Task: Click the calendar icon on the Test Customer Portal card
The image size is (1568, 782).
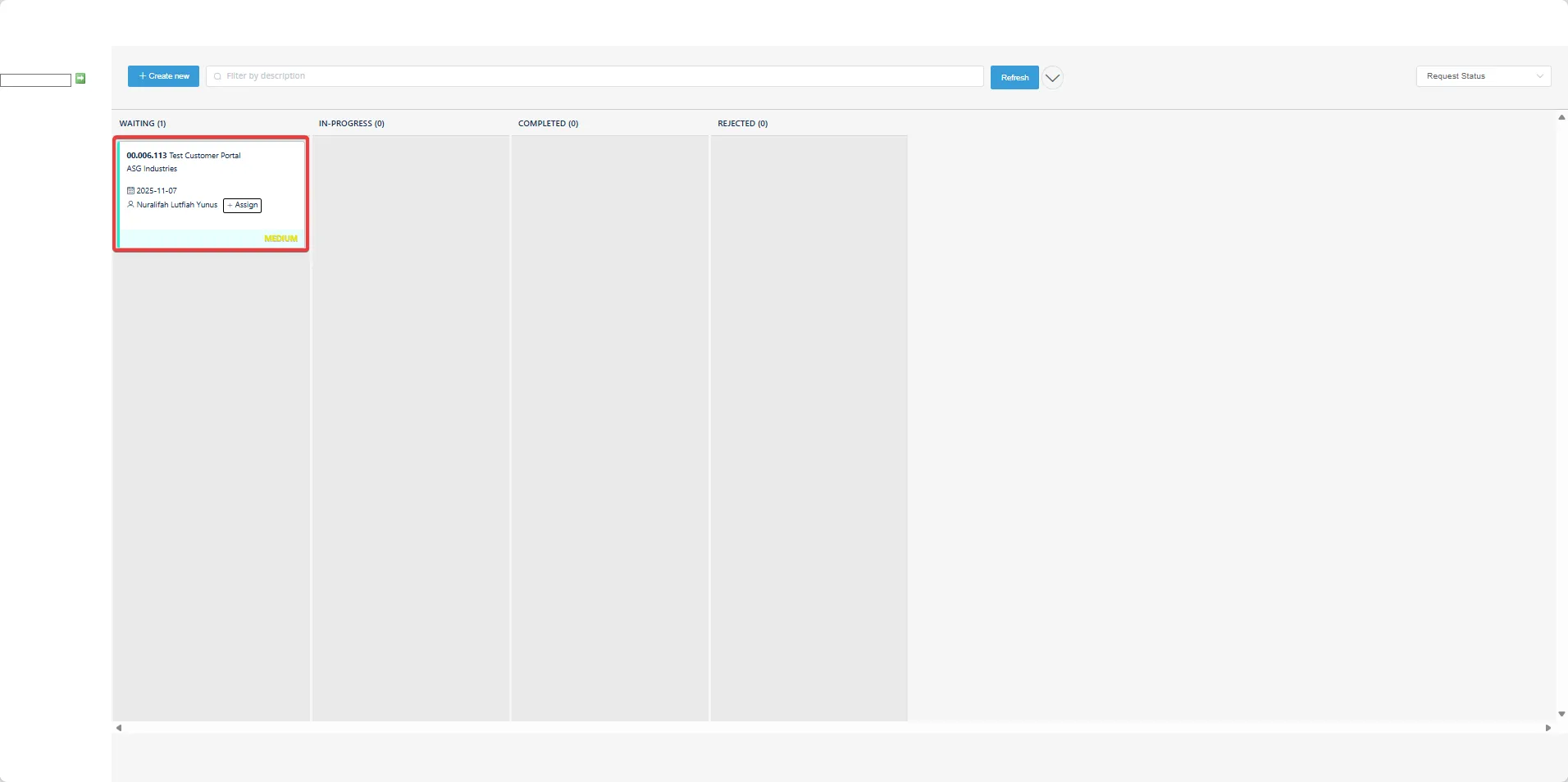Action: click(x=131, y=190)
